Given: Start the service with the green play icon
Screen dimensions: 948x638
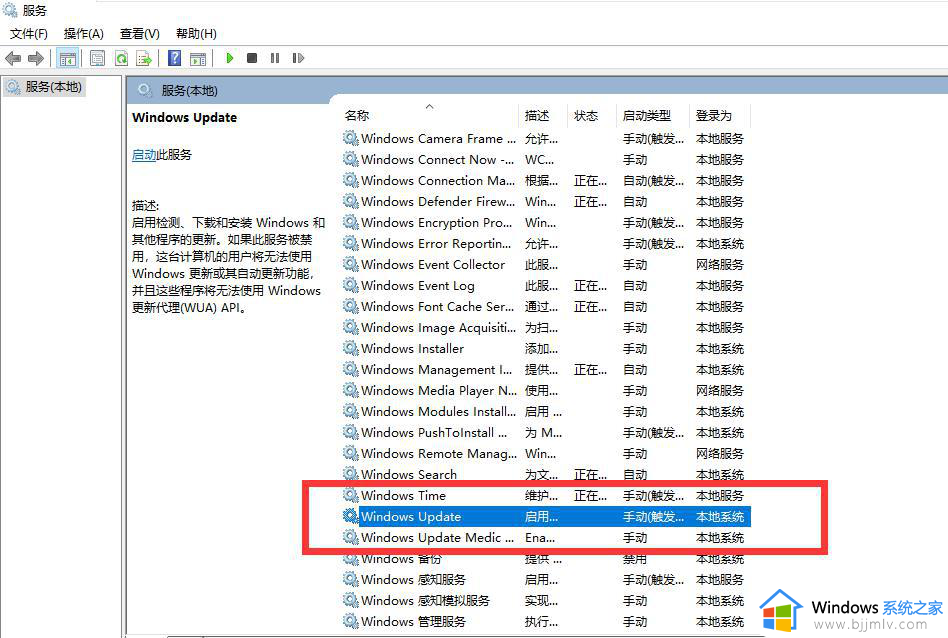Looking at the screenshot, I should coord(230,58).
